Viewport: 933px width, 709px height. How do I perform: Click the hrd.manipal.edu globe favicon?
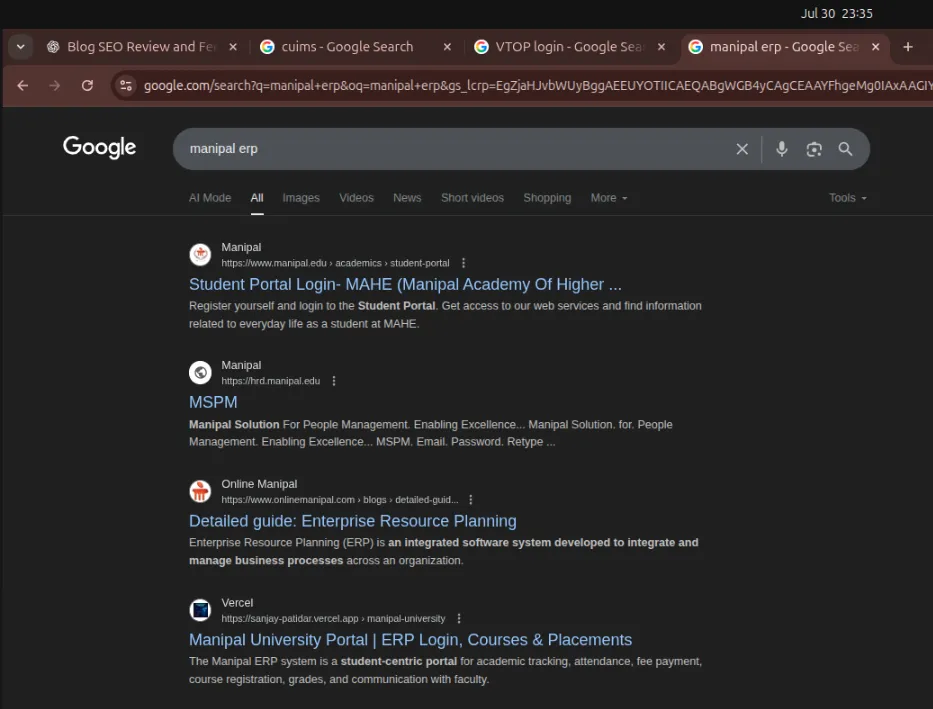pyautogui.click(x=200, y=372)
